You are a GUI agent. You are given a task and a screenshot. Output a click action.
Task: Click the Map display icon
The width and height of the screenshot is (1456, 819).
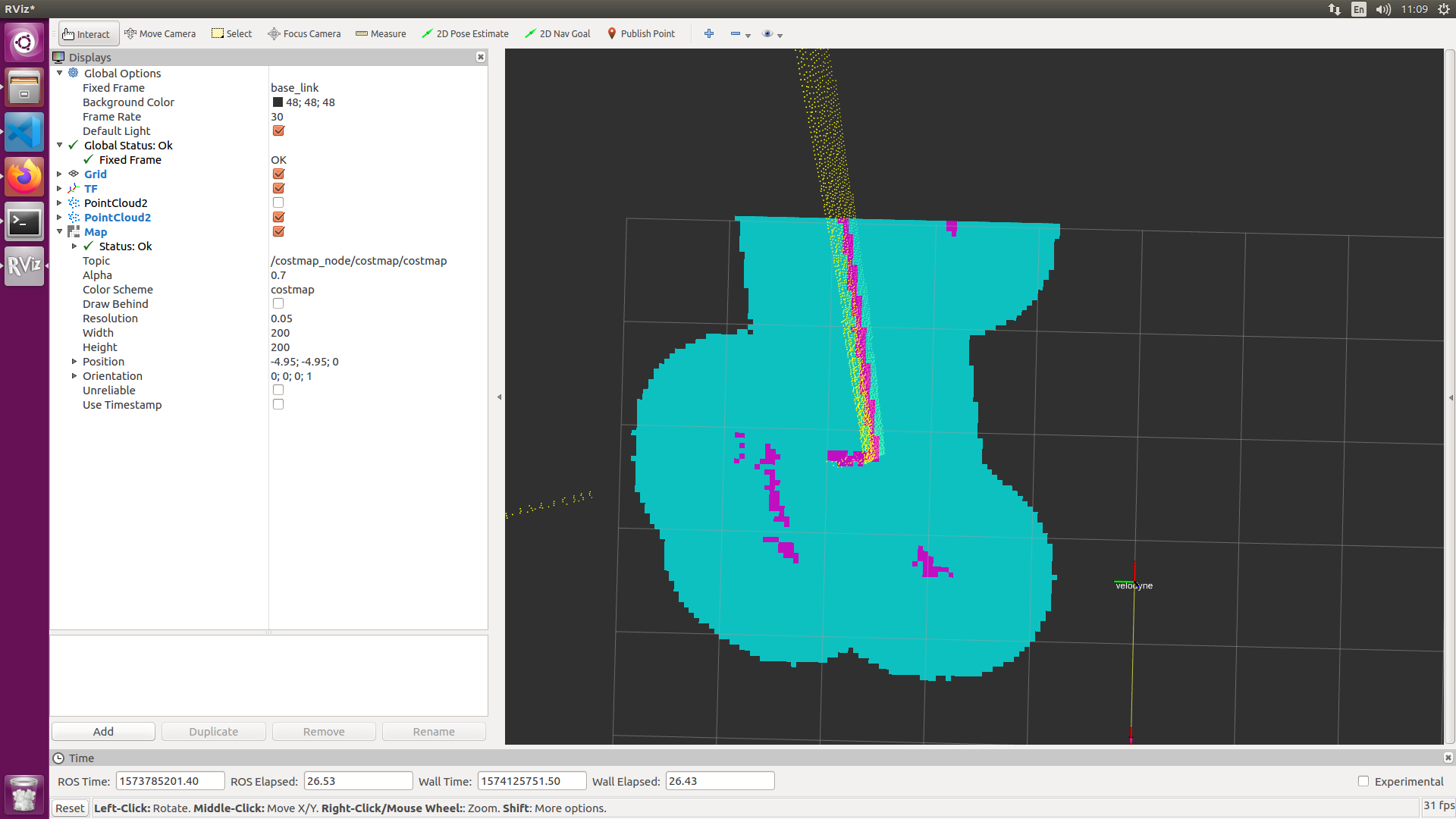point(74,231)
